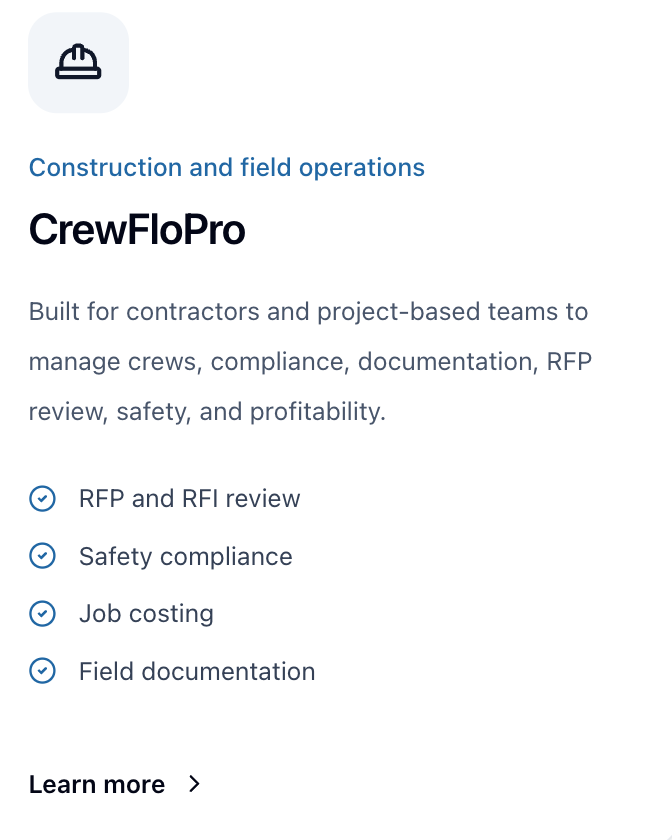Click the line starting "manage crews, compliance"
The height and width of the screenshot is (840, 672).
point(310,361)
